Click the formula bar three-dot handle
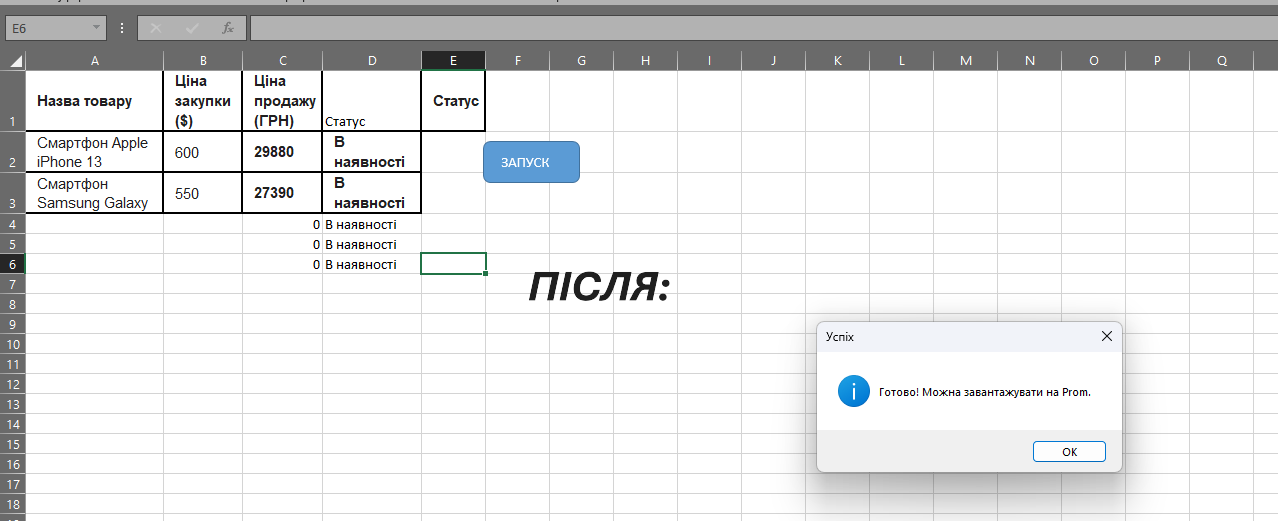The image size is (1278, 521). click(122, 28)
